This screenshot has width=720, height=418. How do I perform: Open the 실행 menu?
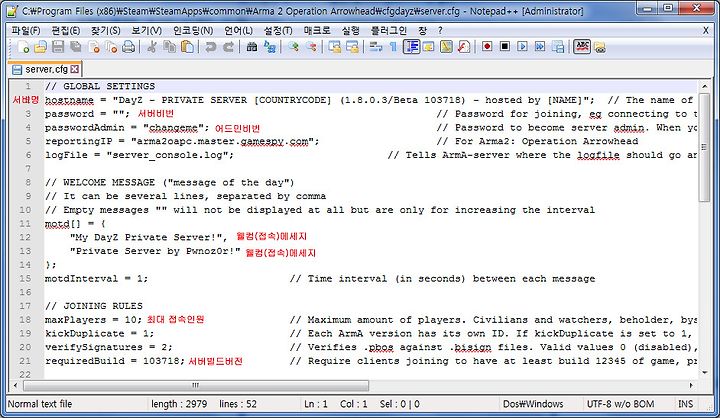pyautogui.click(x=350, y=31)
